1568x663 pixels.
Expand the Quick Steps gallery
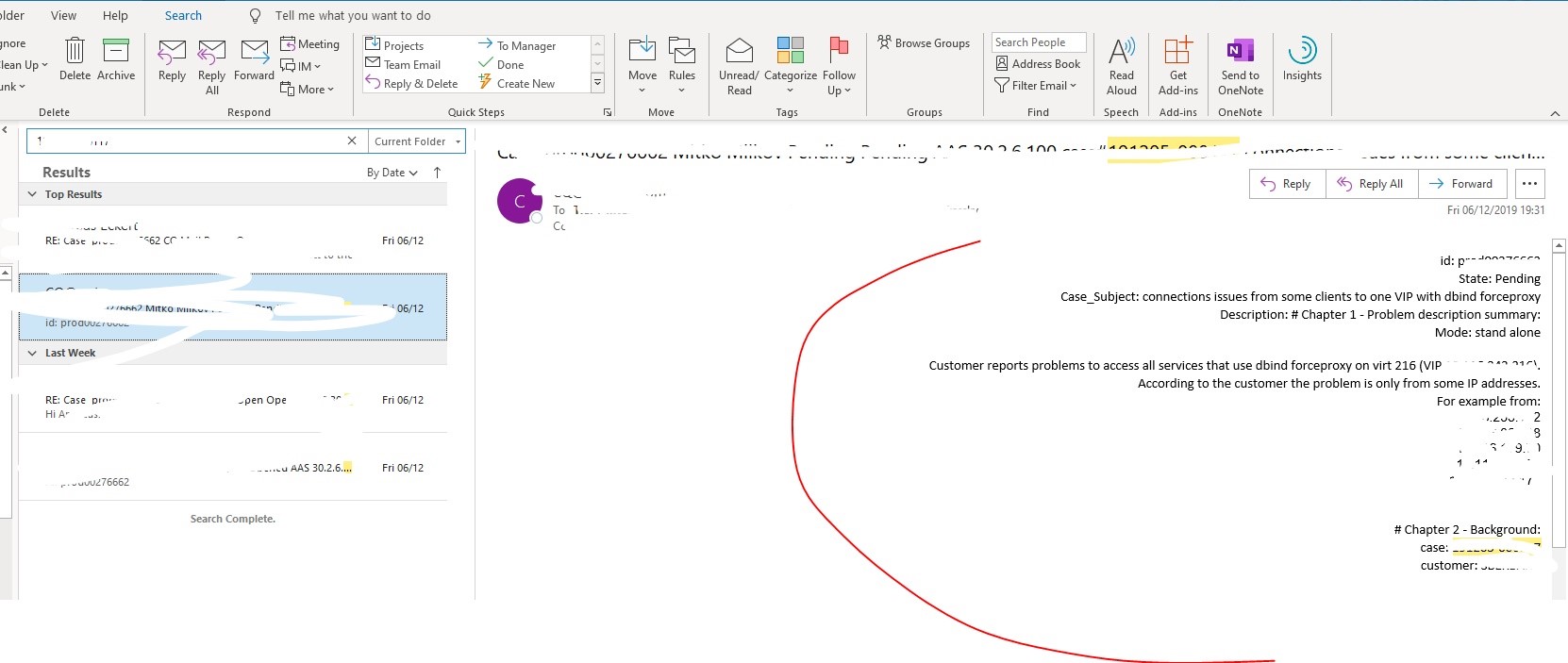pyautogui.click(x=597, y=83)
